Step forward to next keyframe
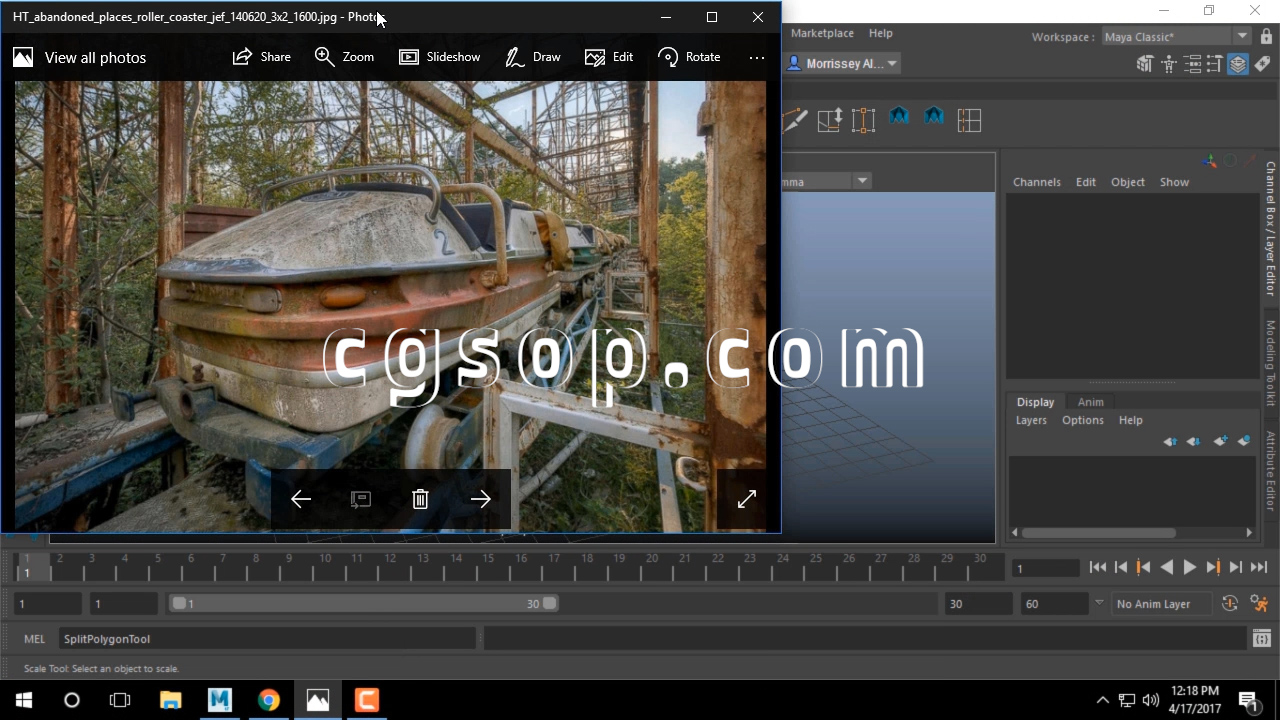 pos(1213,567)
